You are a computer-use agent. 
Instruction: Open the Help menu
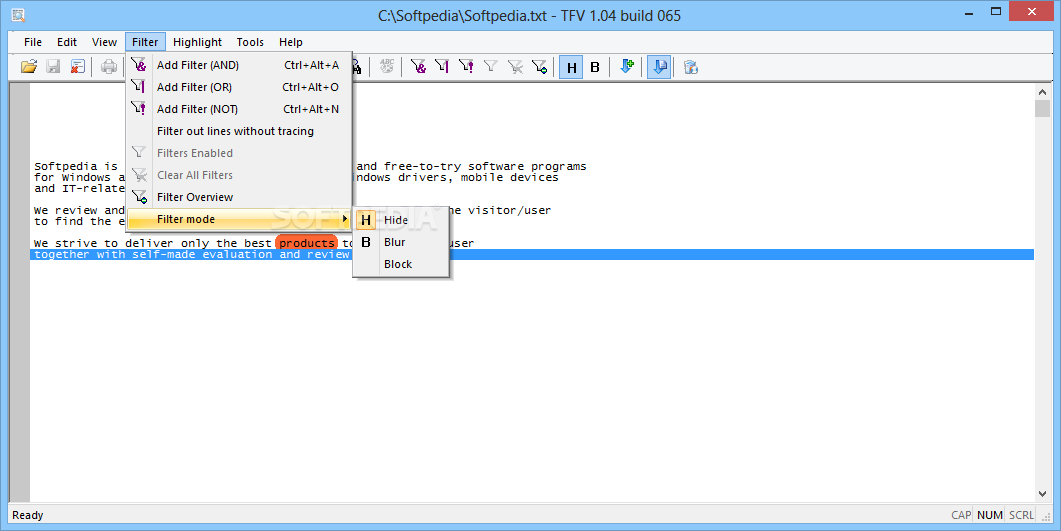[291, 42]
